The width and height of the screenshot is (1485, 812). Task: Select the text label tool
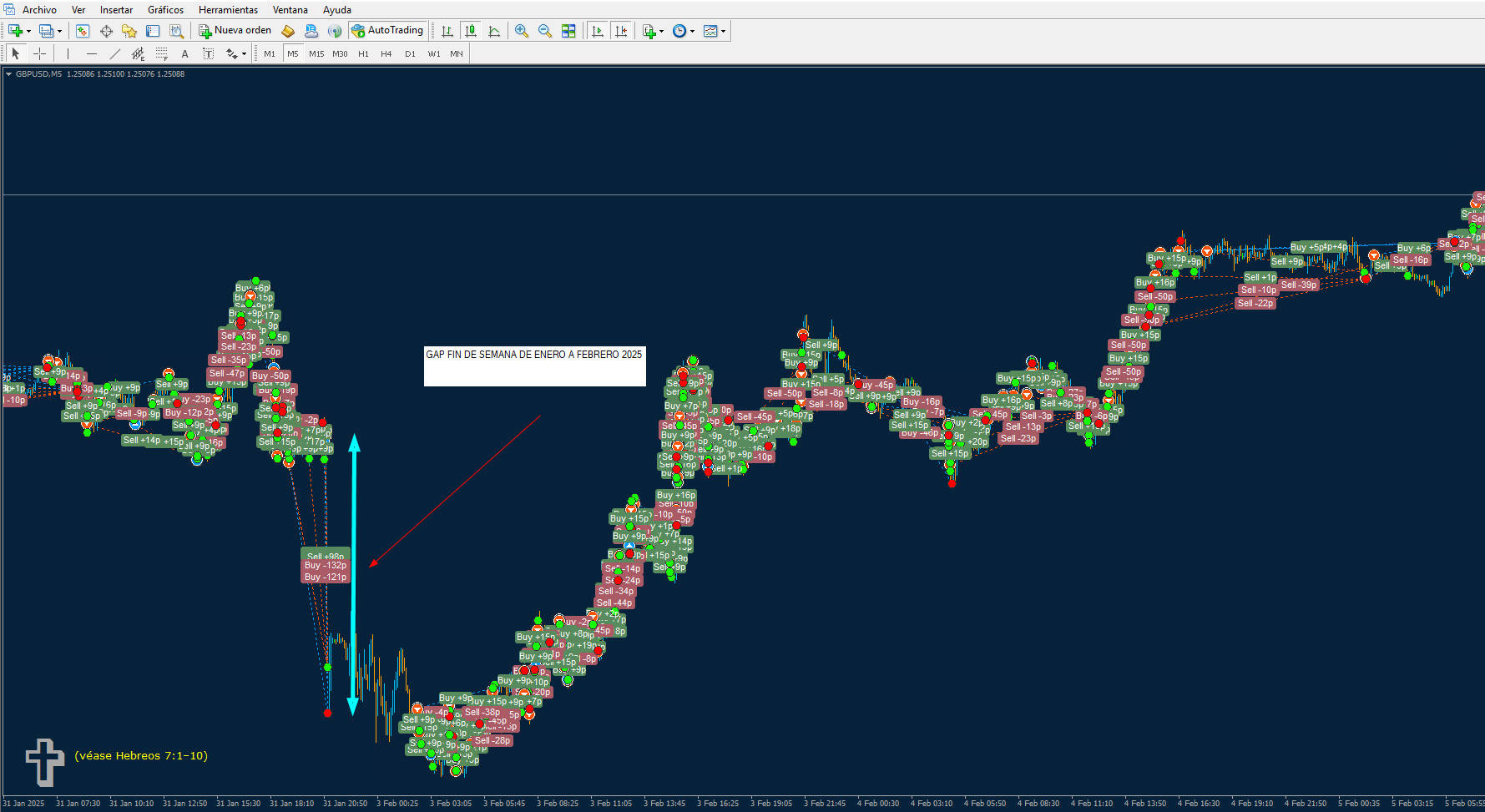pos(209,53)
